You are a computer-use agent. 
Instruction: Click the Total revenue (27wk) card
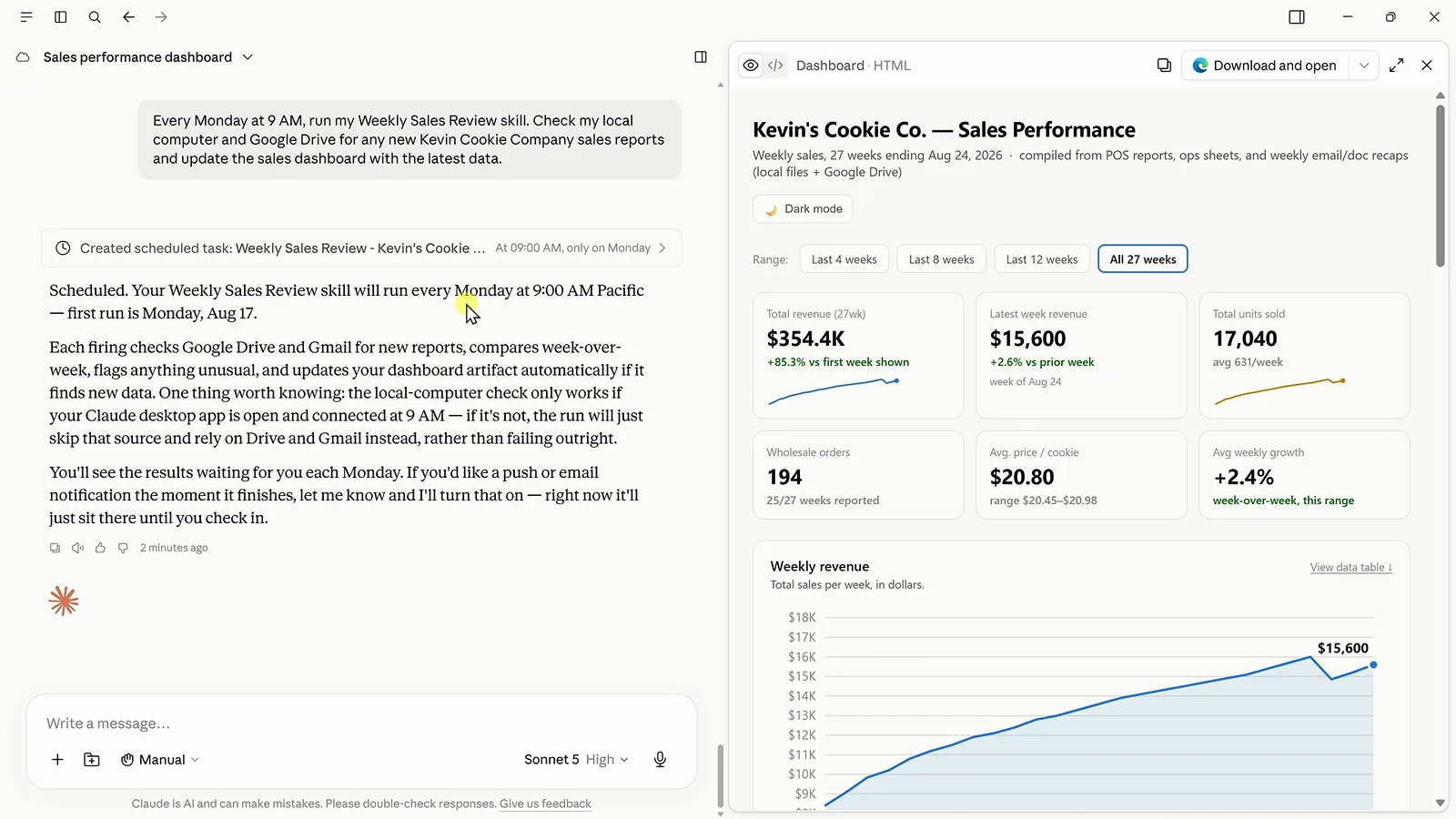click(x=858, y=356)
